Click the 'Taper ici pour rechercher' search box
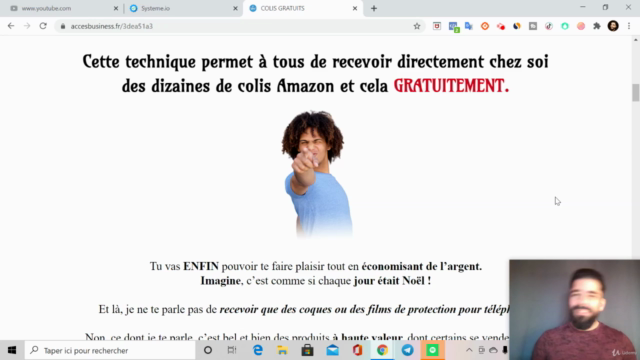Viewport: 640px width, 360px height. pos(110,350)
